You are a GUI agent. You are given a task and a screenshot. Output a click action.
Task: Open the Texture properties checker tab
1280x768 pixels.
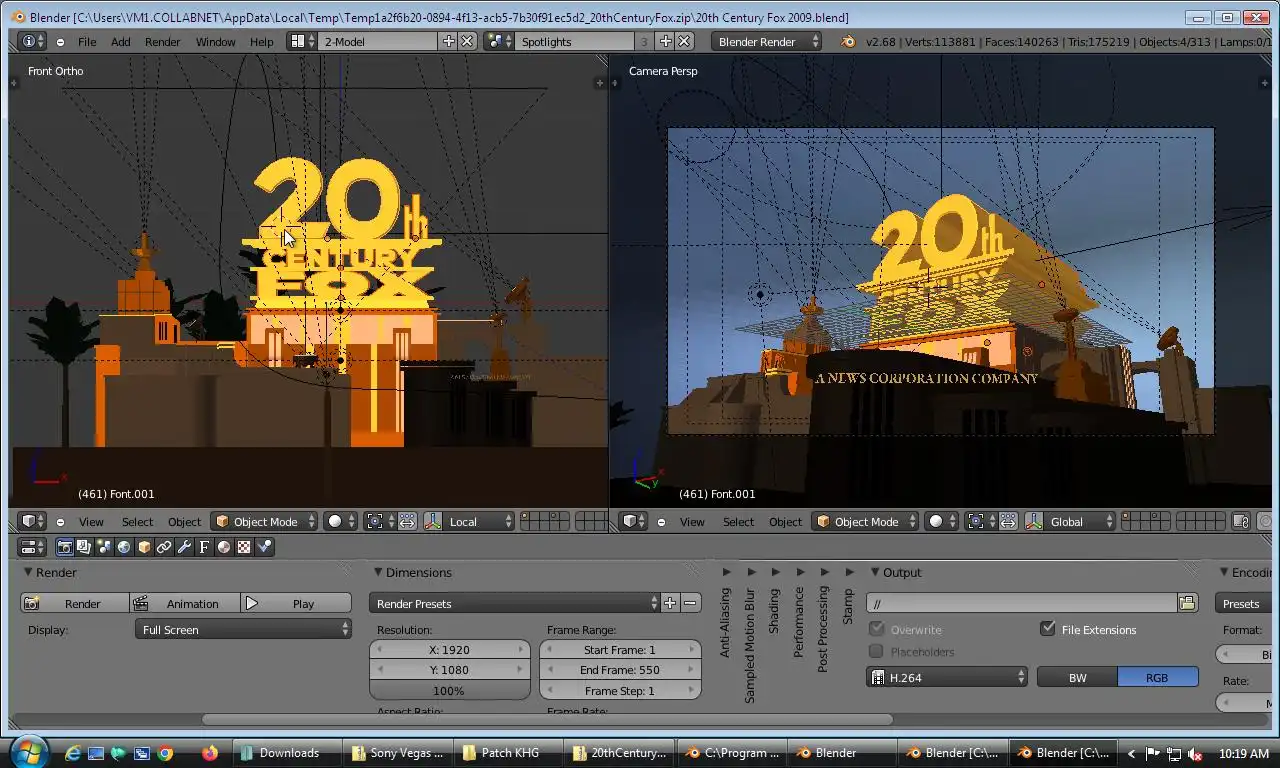[x=244, y=547]
